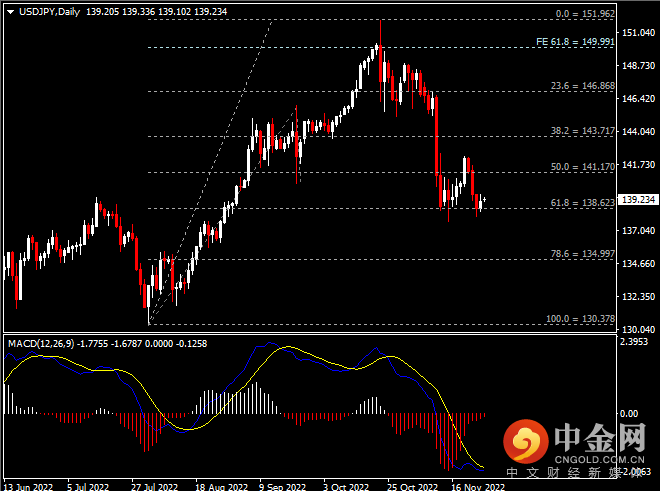This screenshot has width=660, height=491.
Task: Select the Fibonacci 0.0 = 151.962 level label
Action: click(583, 16)
